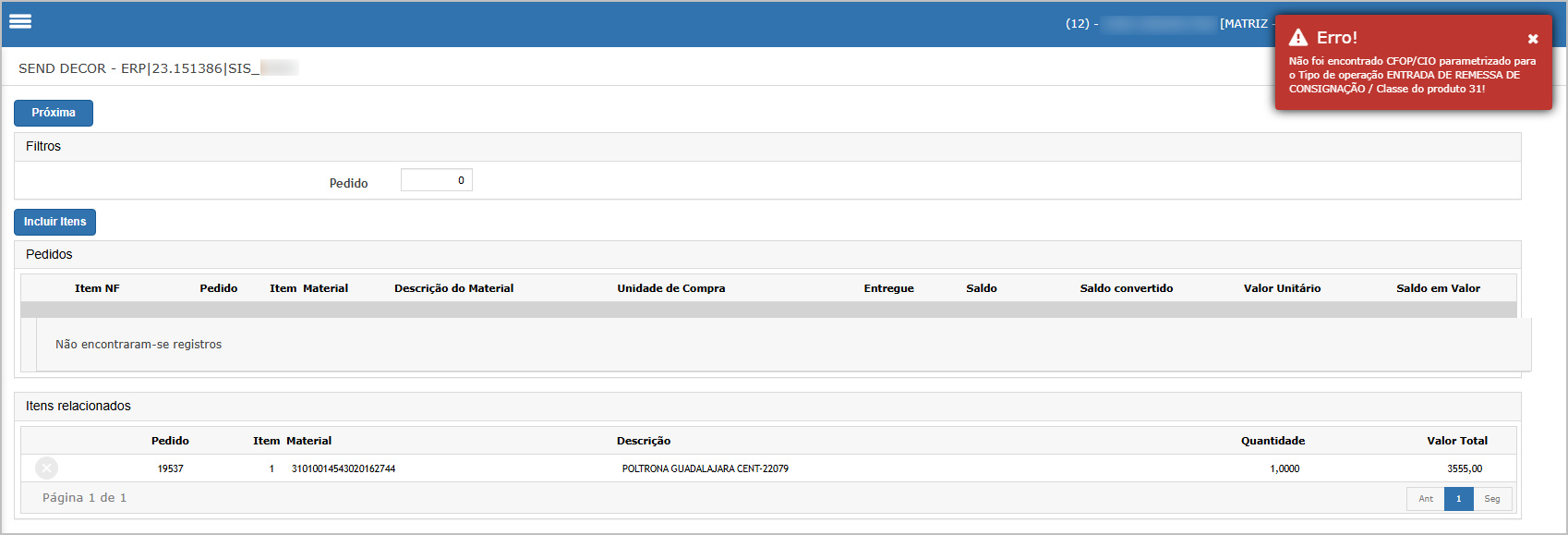The width and height of the screenshot is (1568, 535).
Task: Select material code 31010014543020162744
Action: point(344,468)
